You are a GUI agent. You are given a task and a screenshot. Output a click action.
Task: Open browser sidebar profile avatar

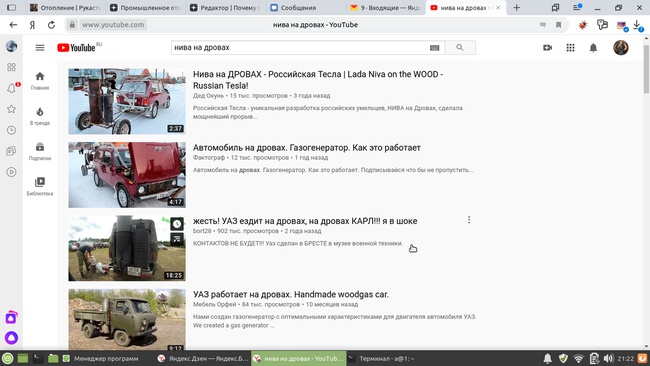[12, 46]
